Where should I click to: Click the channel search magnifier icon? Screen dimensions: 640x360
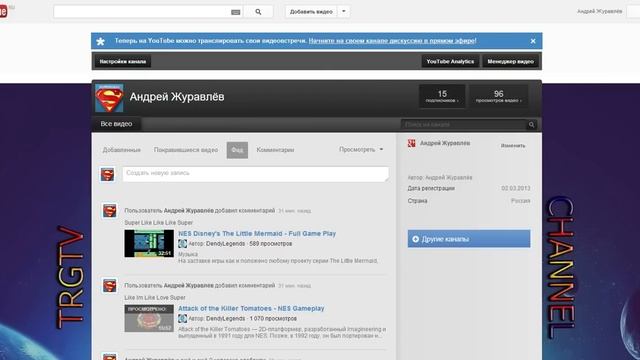pyautogui.click(x=531, y=124)
